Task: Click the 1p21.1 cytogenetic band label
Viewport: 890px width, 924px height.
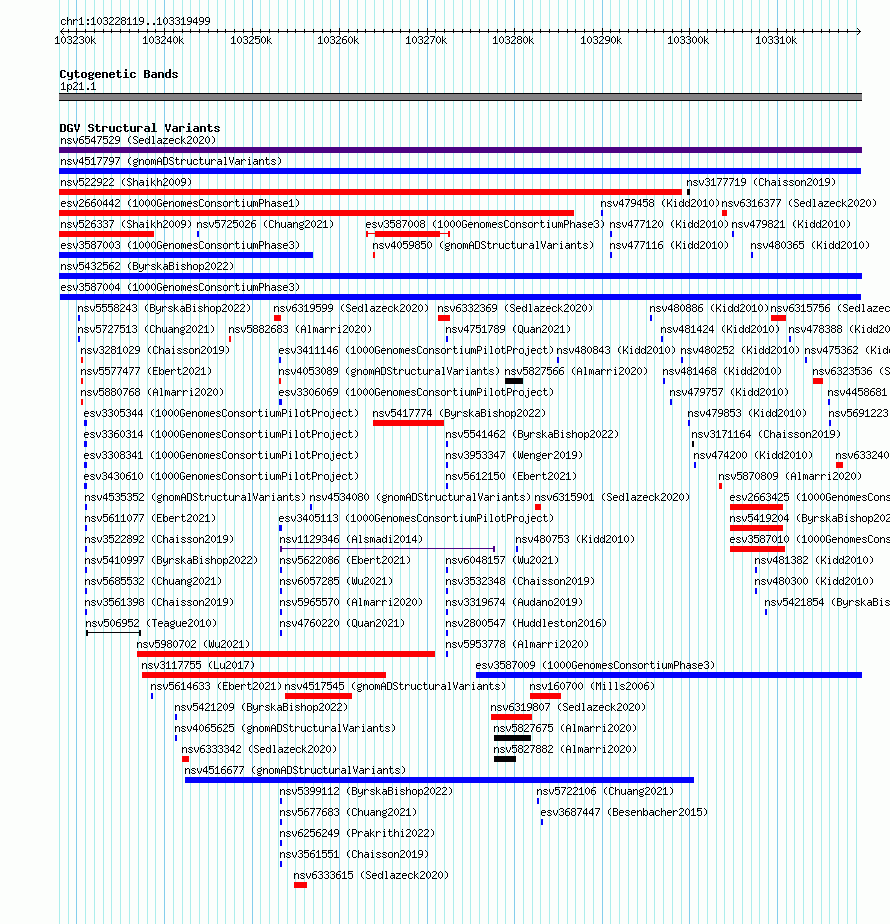Action: point(78,87)
